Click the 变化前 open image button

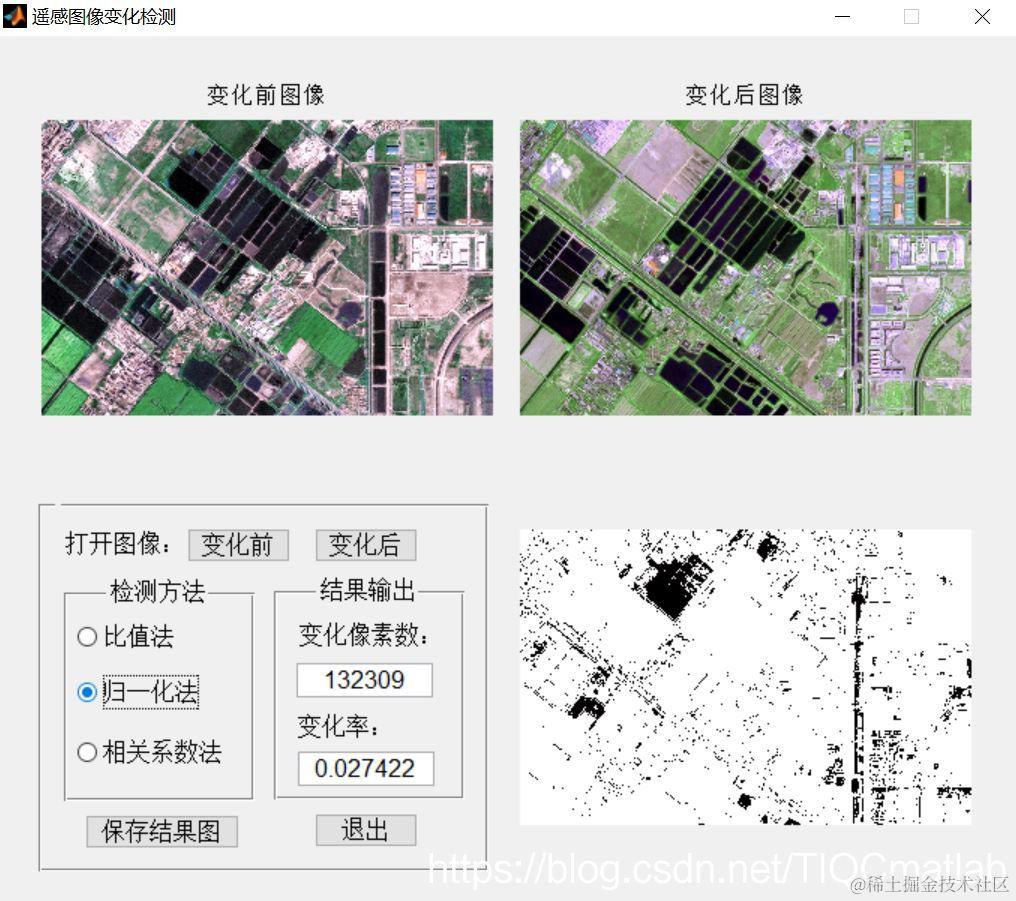click(238, 545)
